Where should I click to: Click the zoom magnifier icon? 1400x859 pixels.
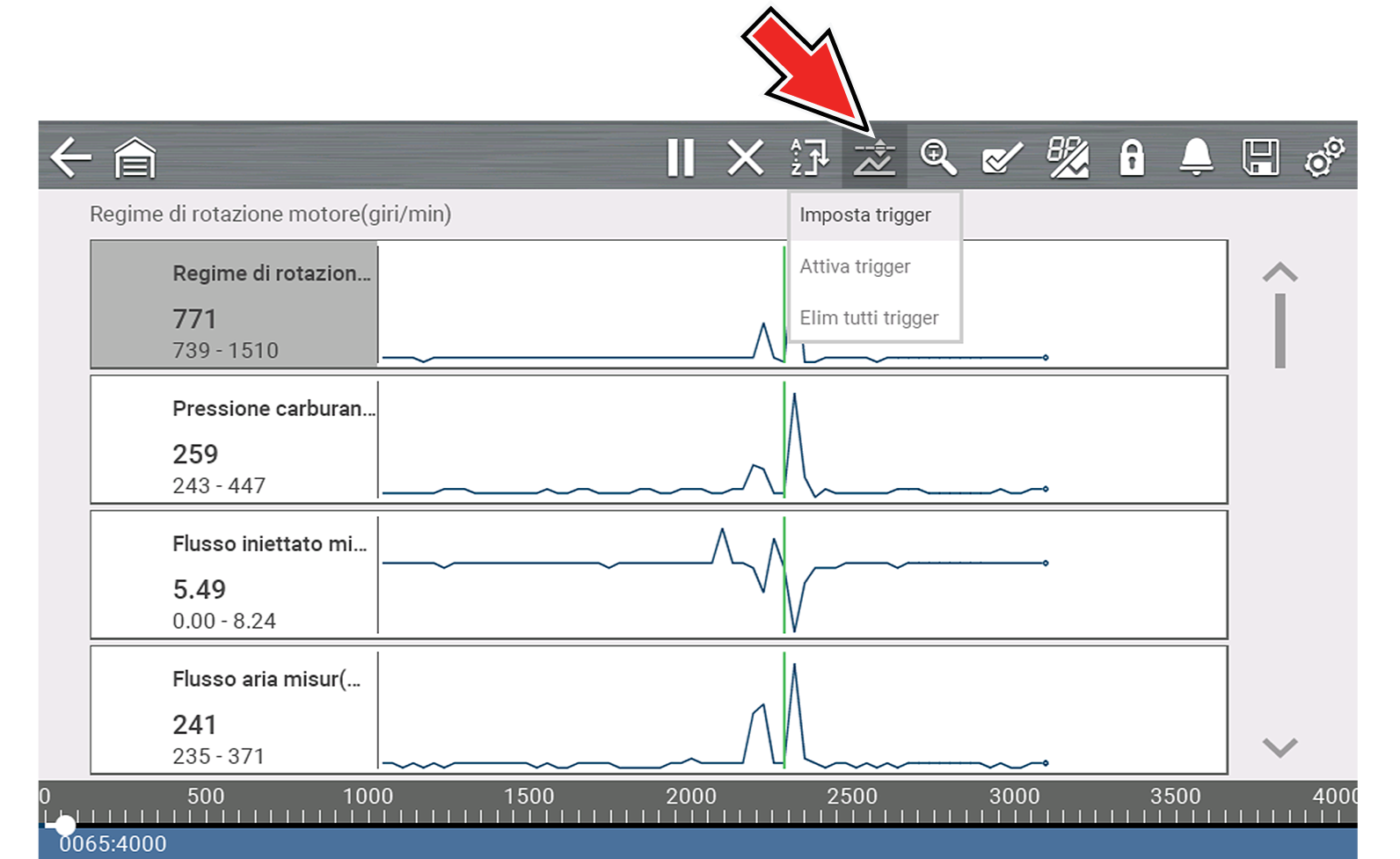(x=937, y=158)
